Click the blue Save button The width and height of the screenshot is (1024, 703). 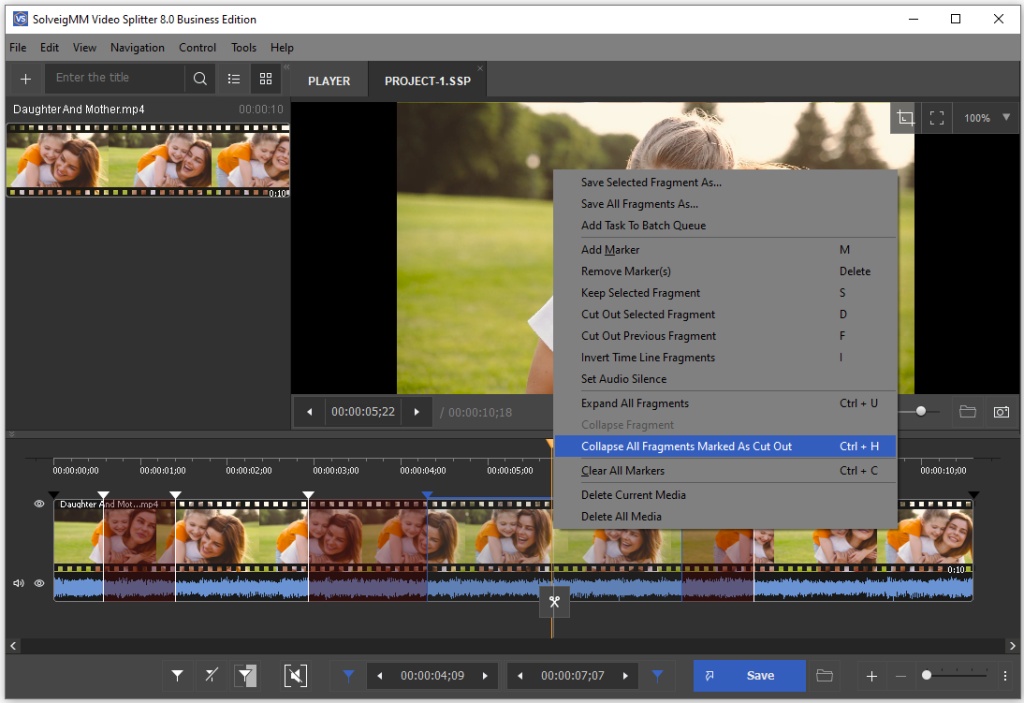[749, 675]
